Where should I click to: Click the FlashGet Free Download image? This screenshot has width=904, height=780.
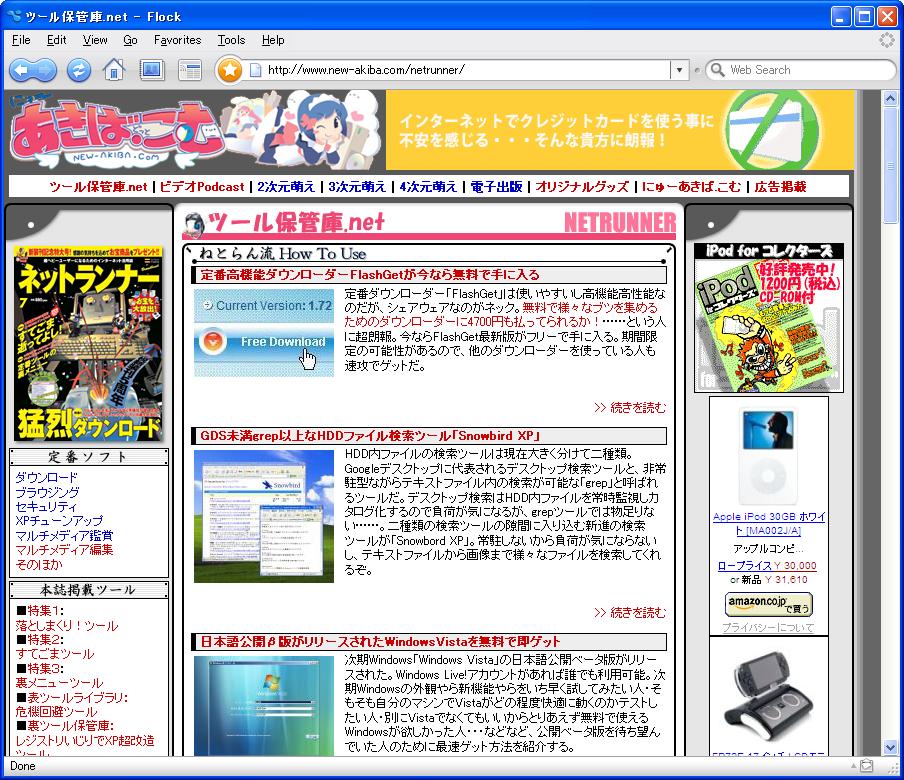(x=264, y=333)
